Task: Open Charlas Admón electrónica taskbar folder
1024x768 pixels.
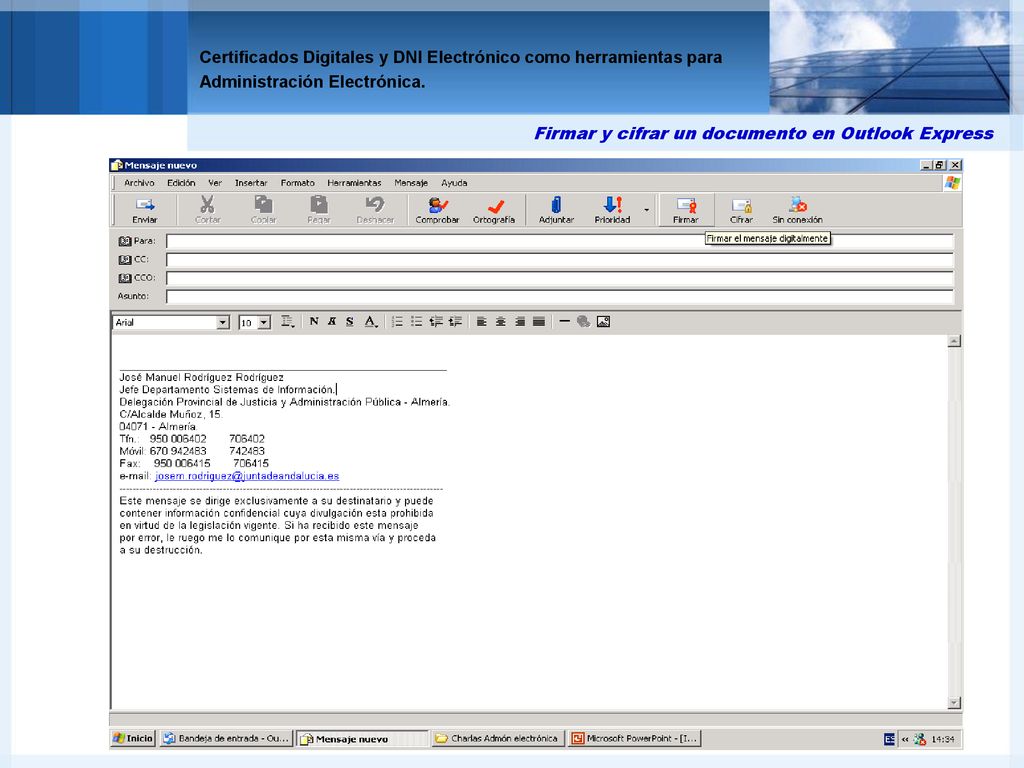Action: click(497, 739)
